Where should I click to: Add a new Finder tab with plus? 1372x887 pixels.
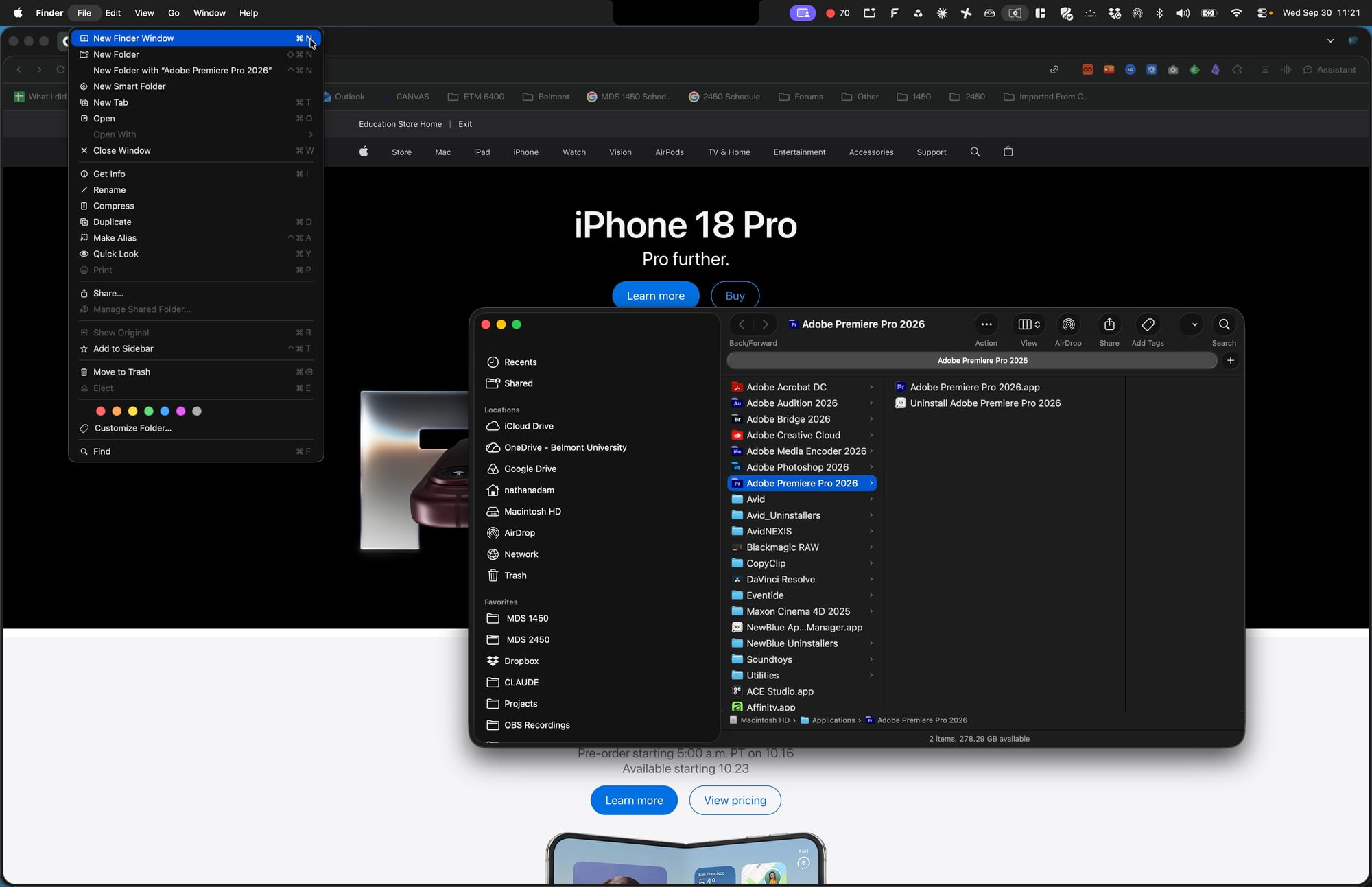[x=1231, y=360]
